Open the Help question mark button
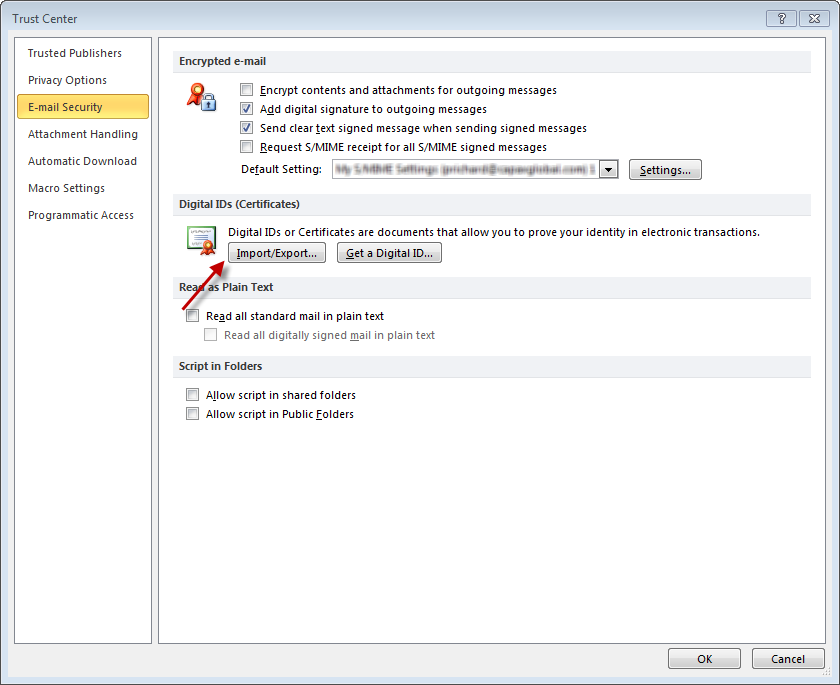This screenshot has height=685, width=840. pos(781,18)
